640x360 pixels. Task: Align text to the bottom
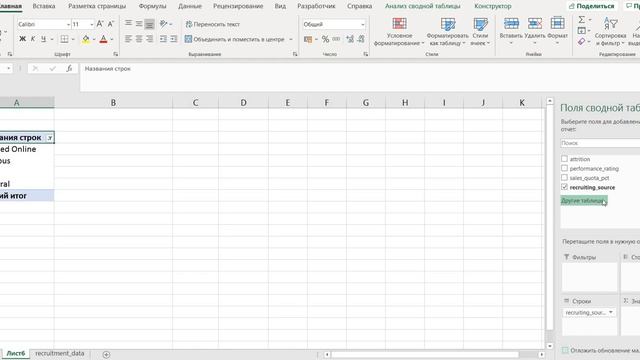click(x=149, y=24)
